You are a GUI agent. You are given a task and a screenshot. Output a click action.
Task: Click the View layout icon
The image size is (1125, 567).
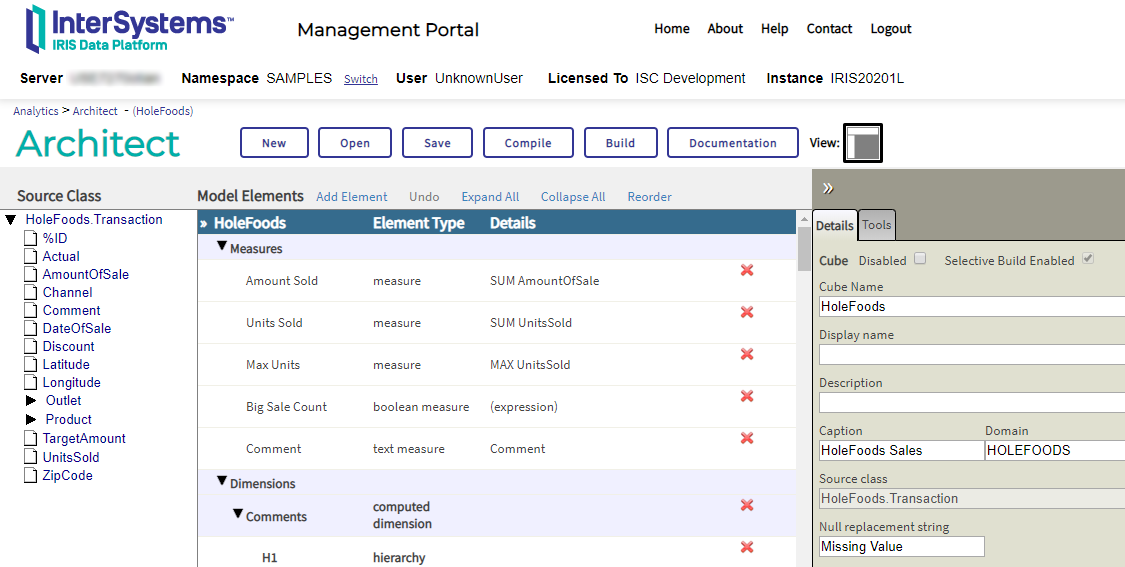click(x=862, y=143)
